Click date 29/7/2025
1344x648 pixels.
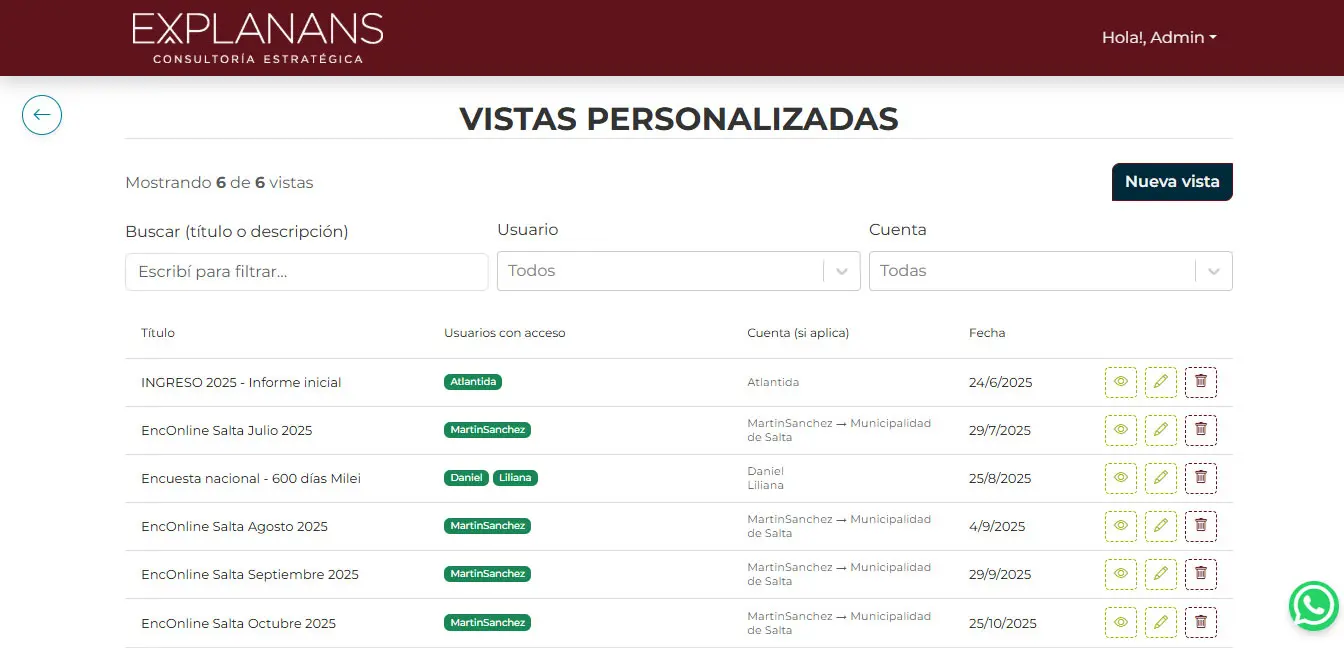pos(999,431)
